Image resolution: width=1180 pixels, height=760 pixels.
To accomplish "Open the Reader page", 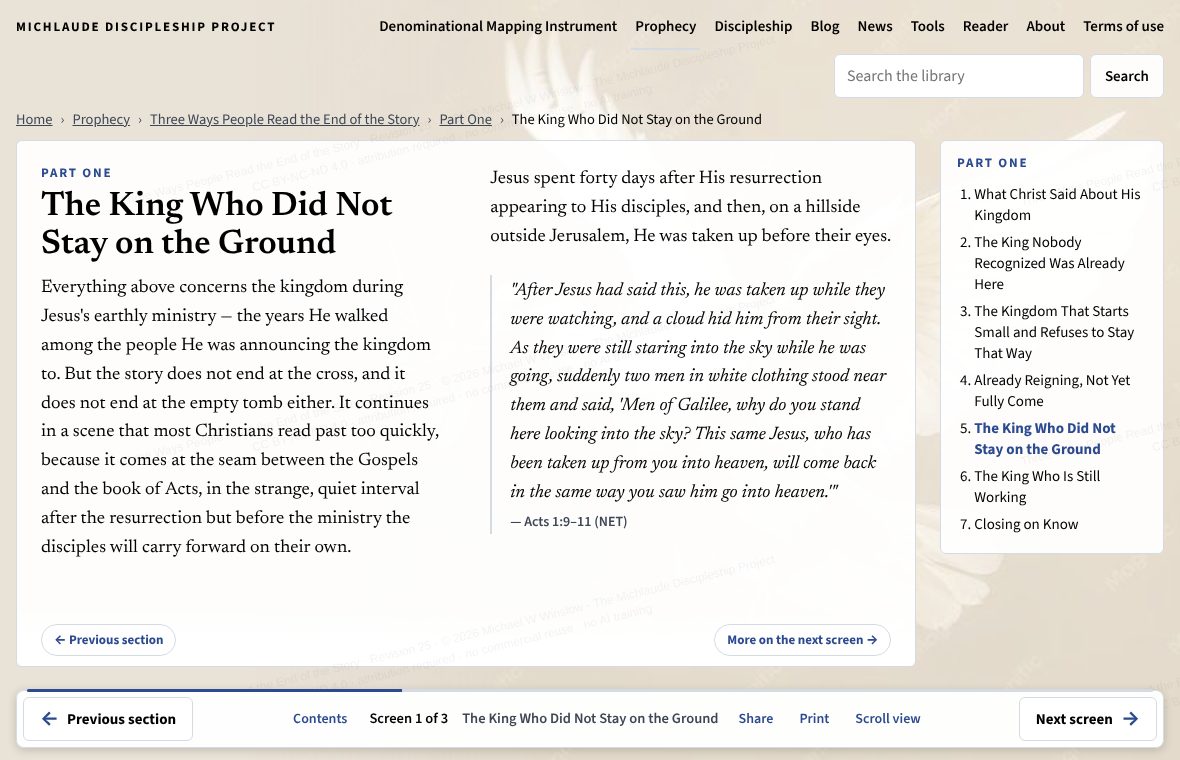I will [985, 26].
